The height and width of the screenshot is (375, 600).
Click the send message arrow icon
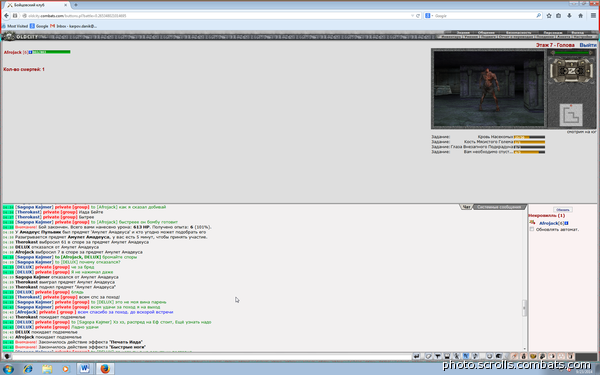pos(416,356)
